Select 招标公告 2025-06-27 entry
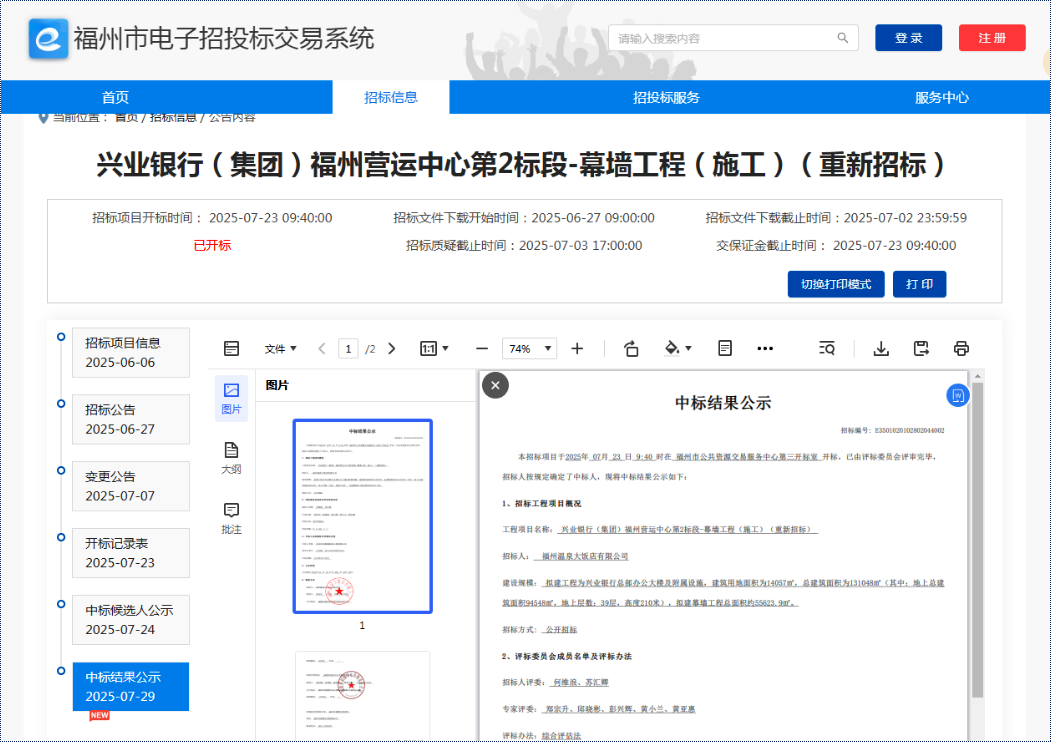1052x743 pixels. [x=131, y=419]
